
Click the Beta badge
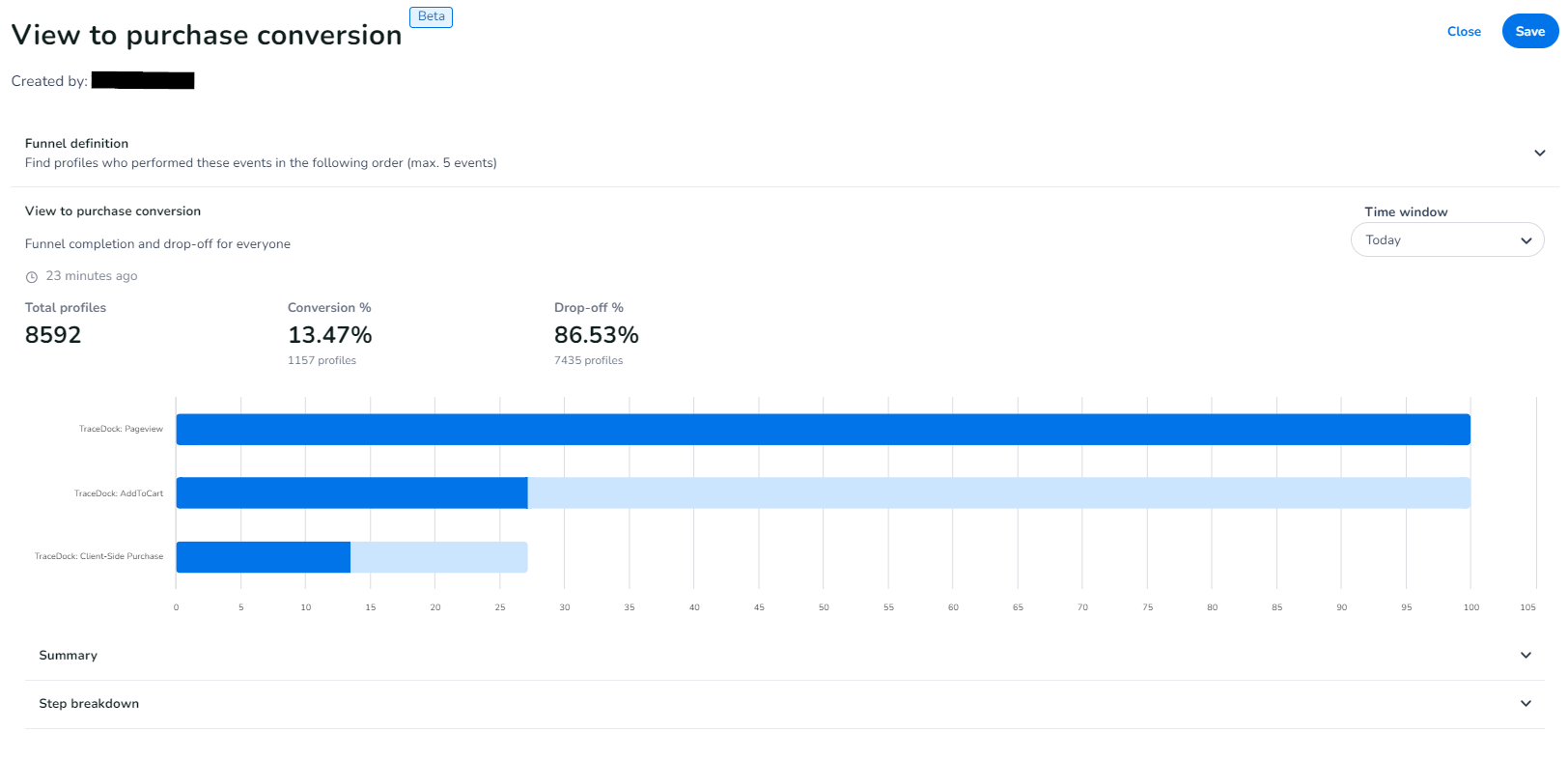432,16
